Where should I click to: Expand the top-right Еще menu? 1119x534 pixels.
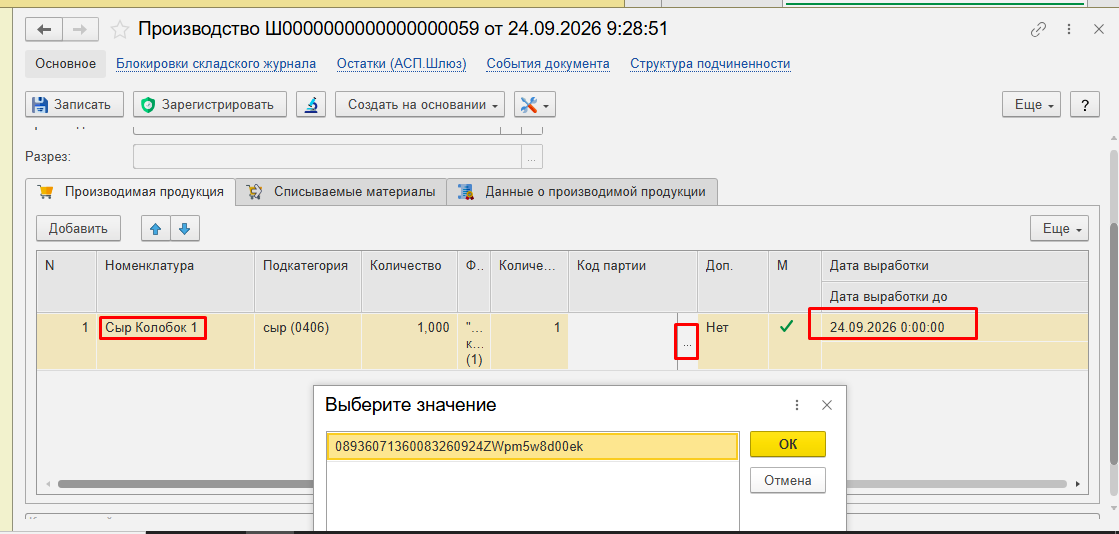click(1031, 104)
